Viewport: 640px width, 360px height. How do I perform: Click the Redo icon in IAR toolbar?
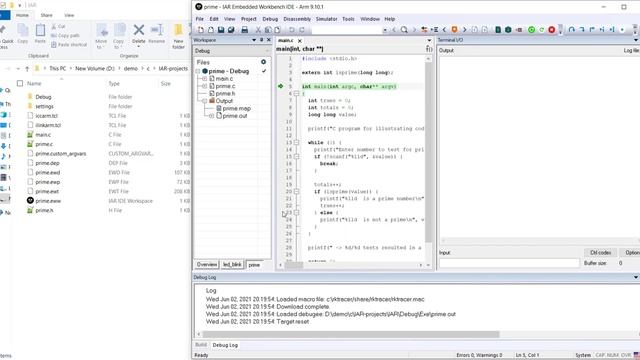pos(302,30)
